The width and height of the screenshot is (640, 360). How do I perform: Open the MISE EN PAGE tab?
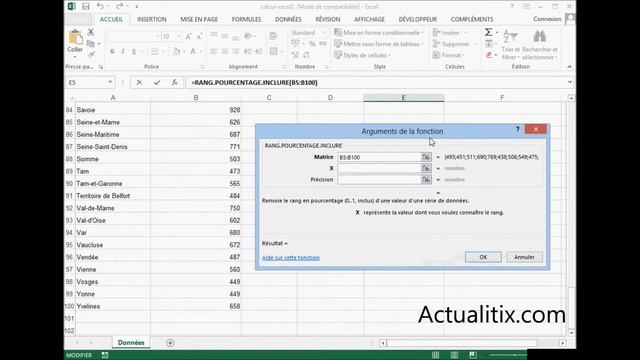pos(199,19)
